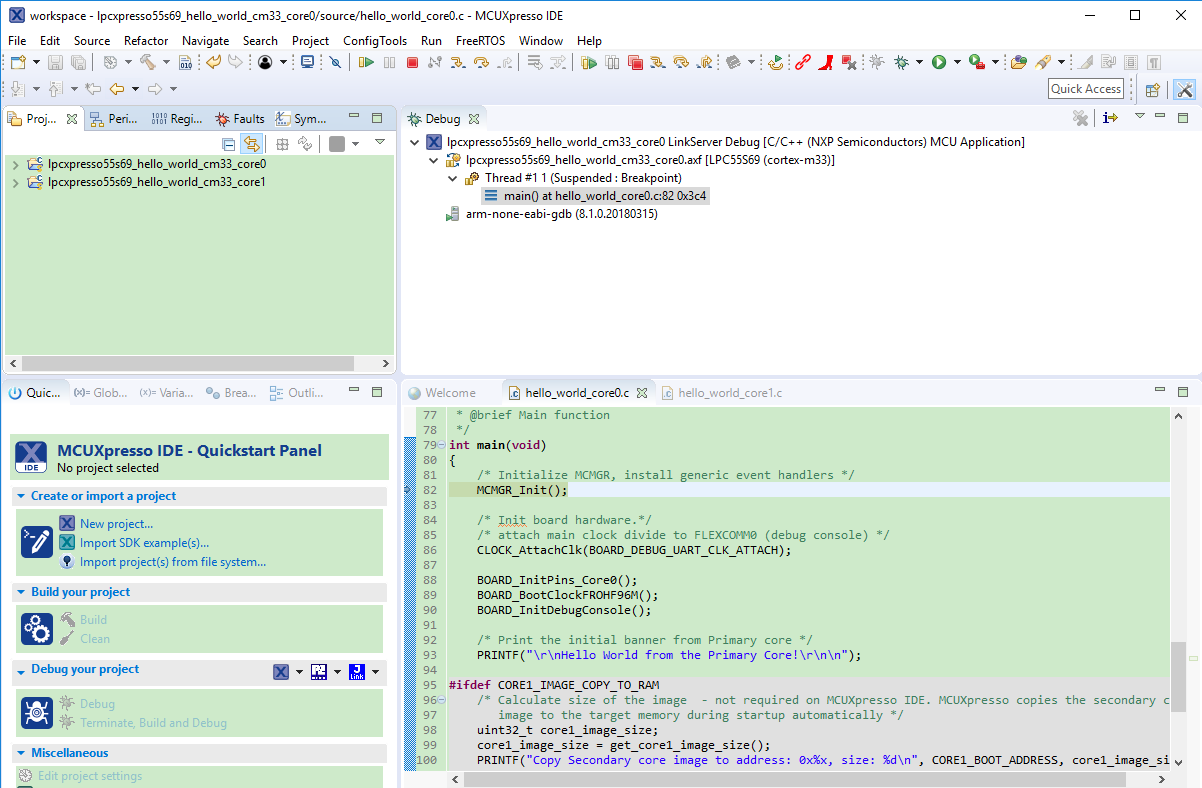Click the yellow Back navigation arrow
This screenshot has height=788, width=1202.
pyautogui.click(x=117, y=89)
